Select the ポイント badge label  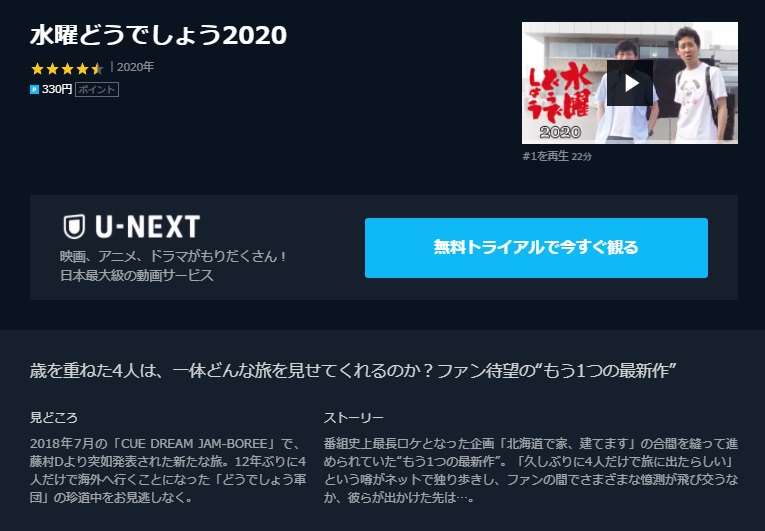pyautogui.click(x=97, y=89)
